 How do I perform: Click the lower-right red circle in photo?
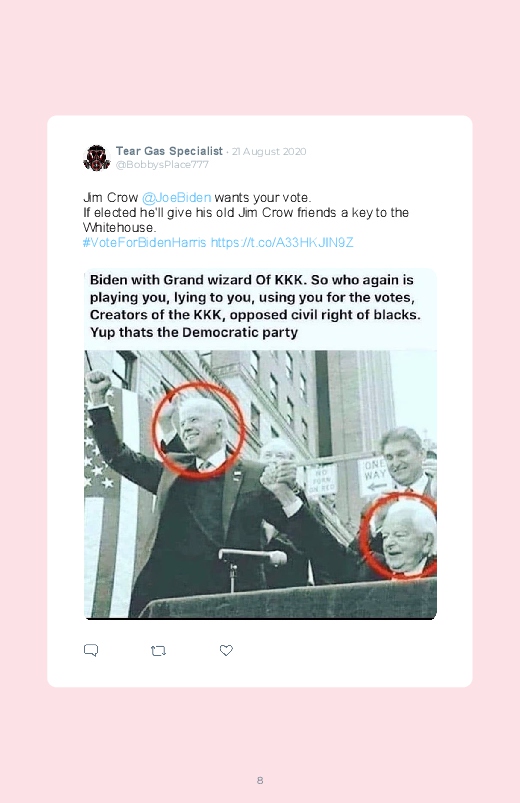[400, 536]
